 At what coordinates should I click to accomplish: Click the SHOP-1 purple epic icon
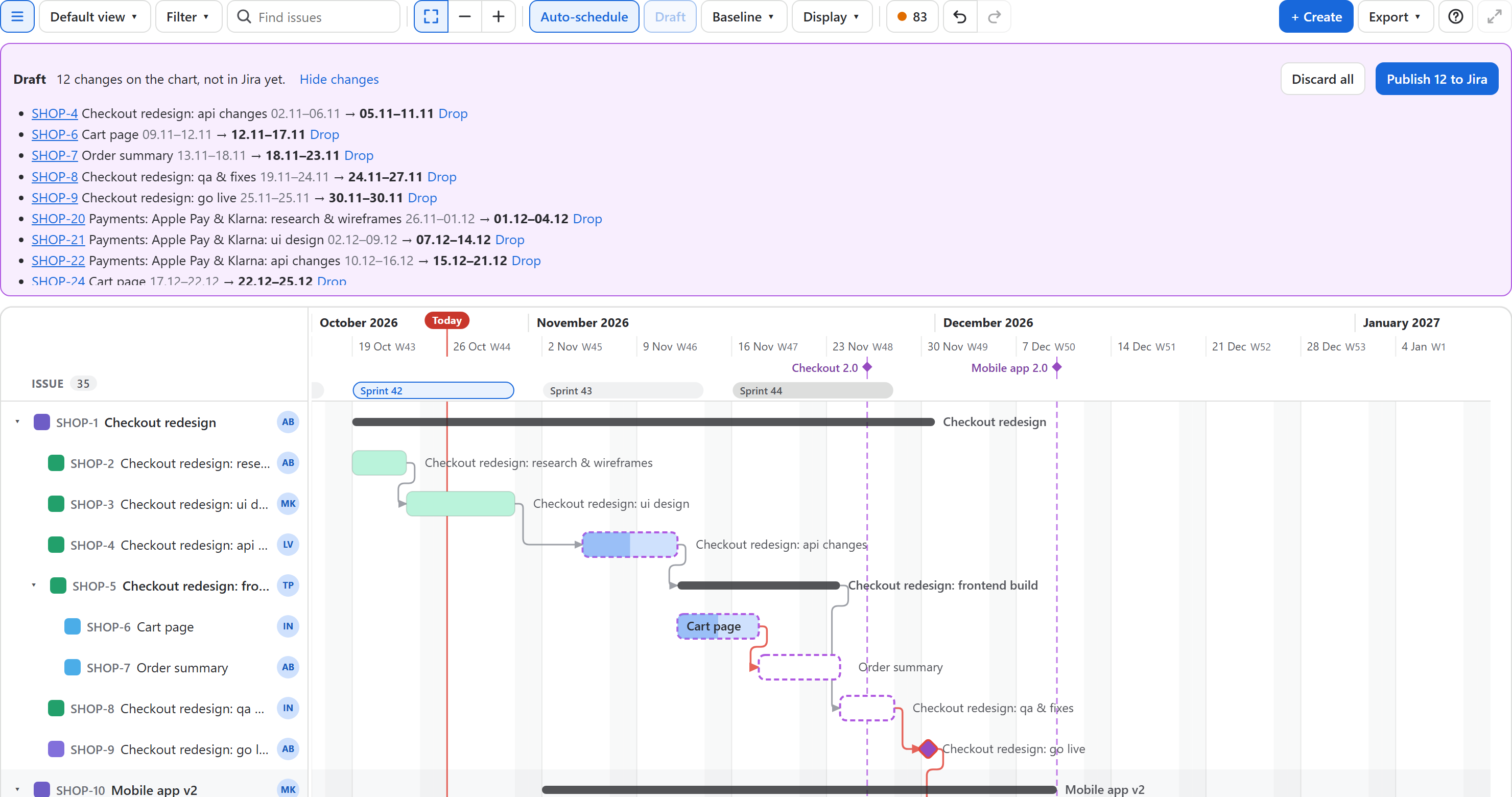[x=42, y=422]
